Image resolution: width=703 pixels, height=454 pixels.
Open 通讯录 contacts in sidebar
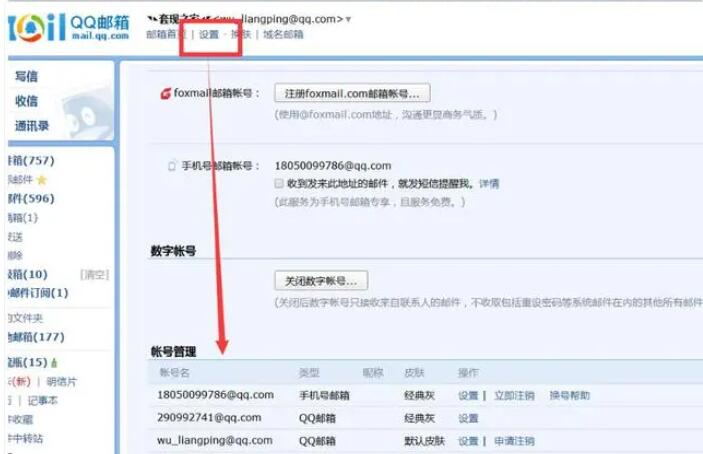(x=32, y=126)
